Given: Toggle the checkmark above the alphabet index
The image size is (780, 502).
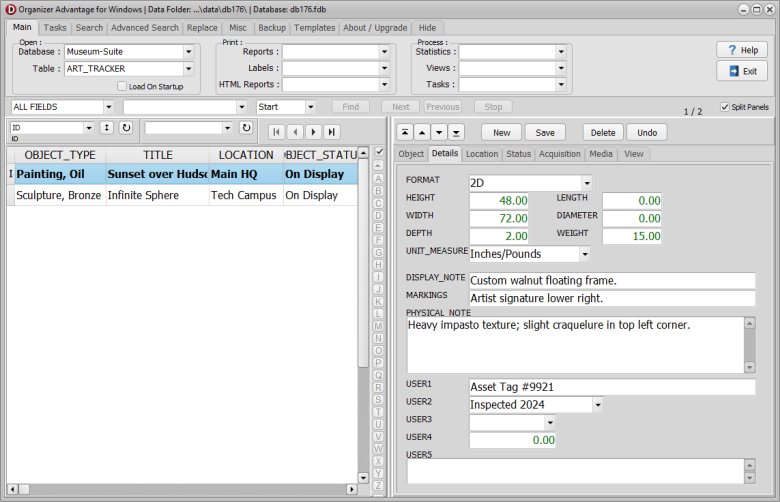Looking at the screenshot, I should click(378, 151).
